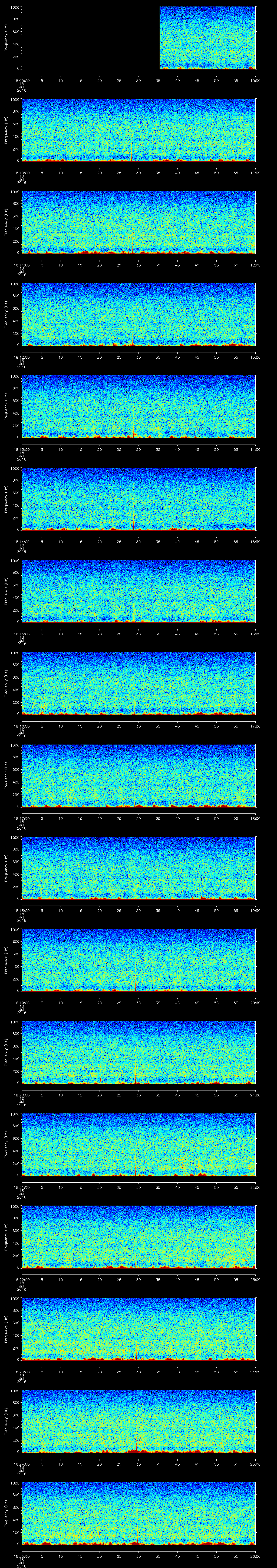Click the 19:00 end tick label
The width and height of the screenshot is (277, 1568).
[x=255, y=910]
